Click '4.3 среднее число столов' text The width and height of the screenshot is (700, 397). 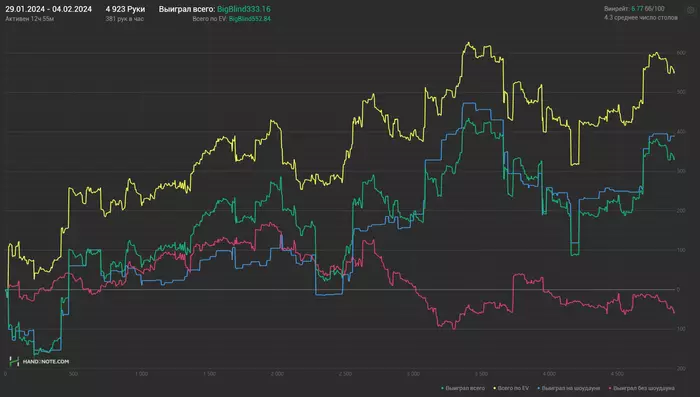pos(641,17)
